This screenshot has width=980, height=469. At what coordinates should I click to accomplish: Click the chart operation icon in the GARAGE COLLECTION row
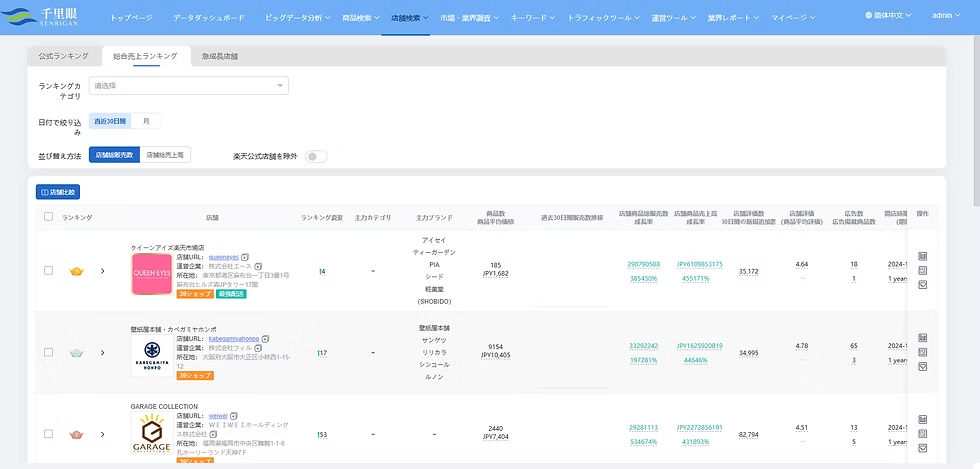[922, 420]
